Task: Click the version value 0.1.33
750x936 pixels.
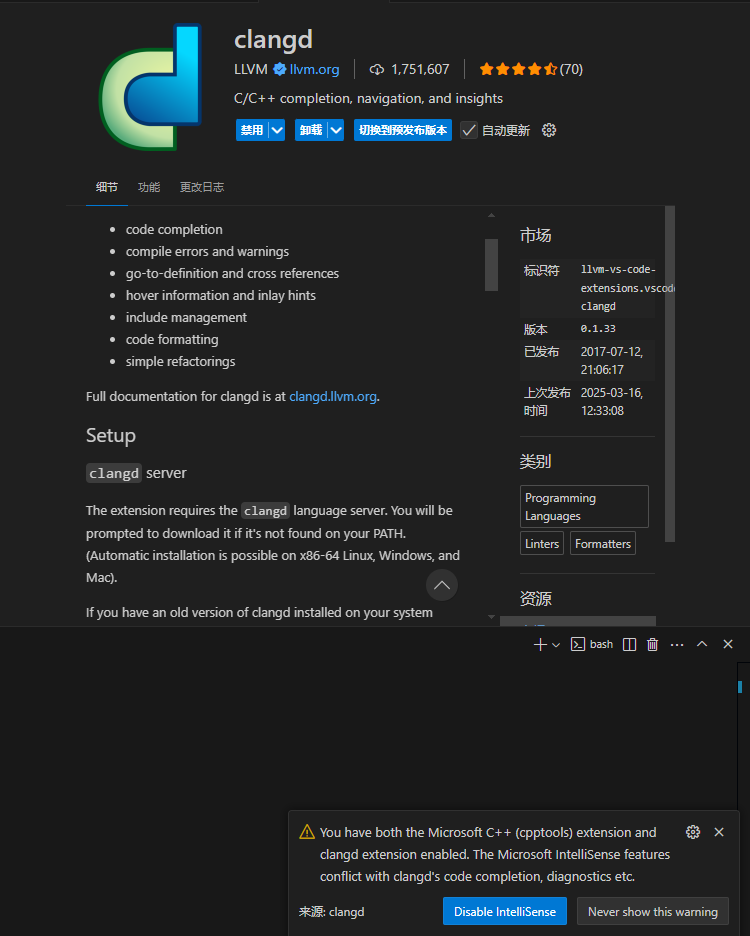Action: (x=598, y=329)
